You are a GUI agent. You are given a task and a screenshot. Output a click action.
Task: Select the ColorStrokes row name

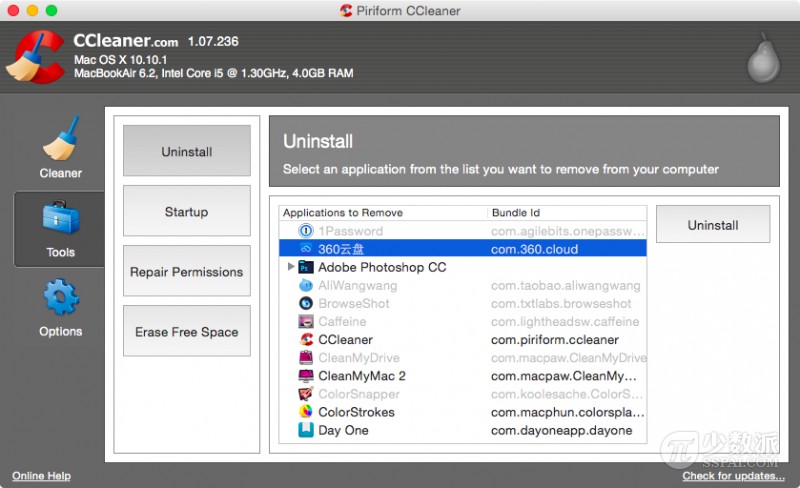click(x=356, y=412)
